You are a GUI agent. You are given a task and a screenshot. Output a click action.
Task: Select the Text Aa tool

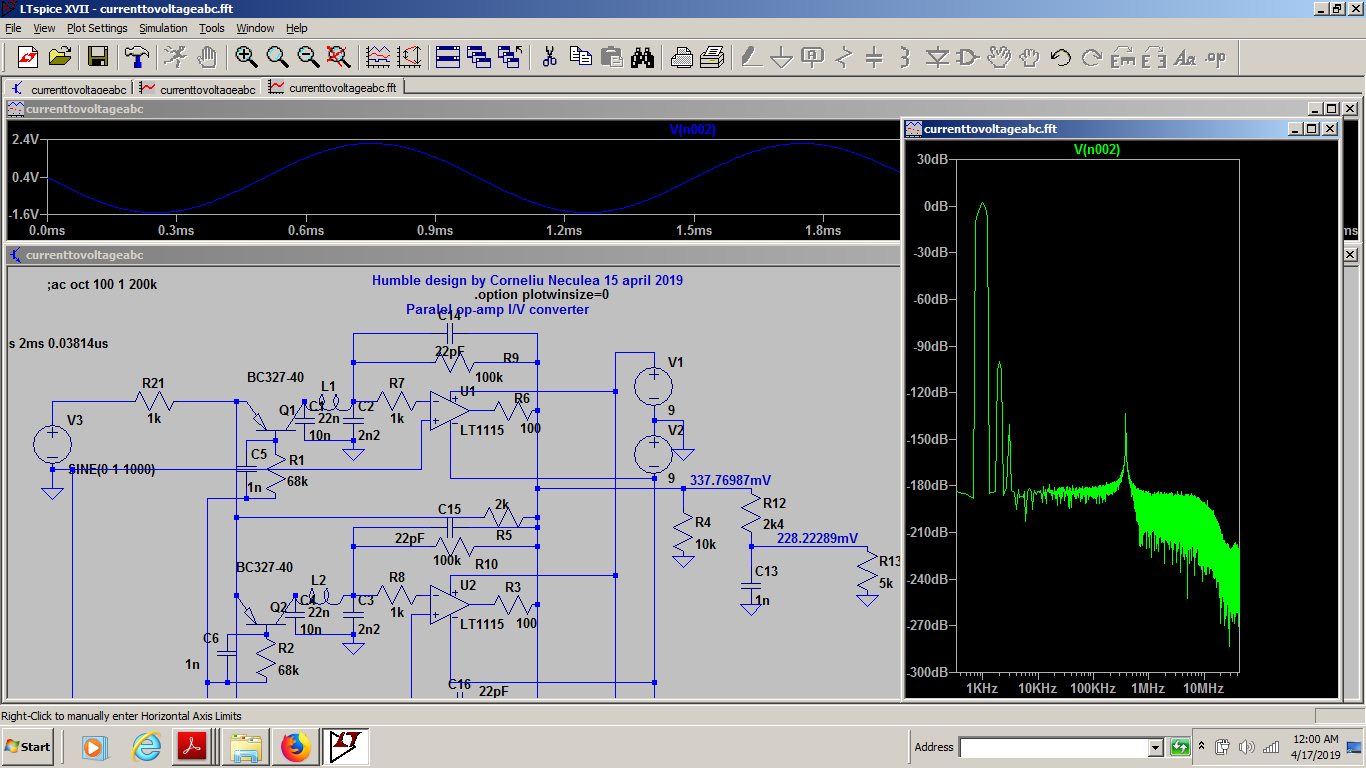coord(1184,57)
